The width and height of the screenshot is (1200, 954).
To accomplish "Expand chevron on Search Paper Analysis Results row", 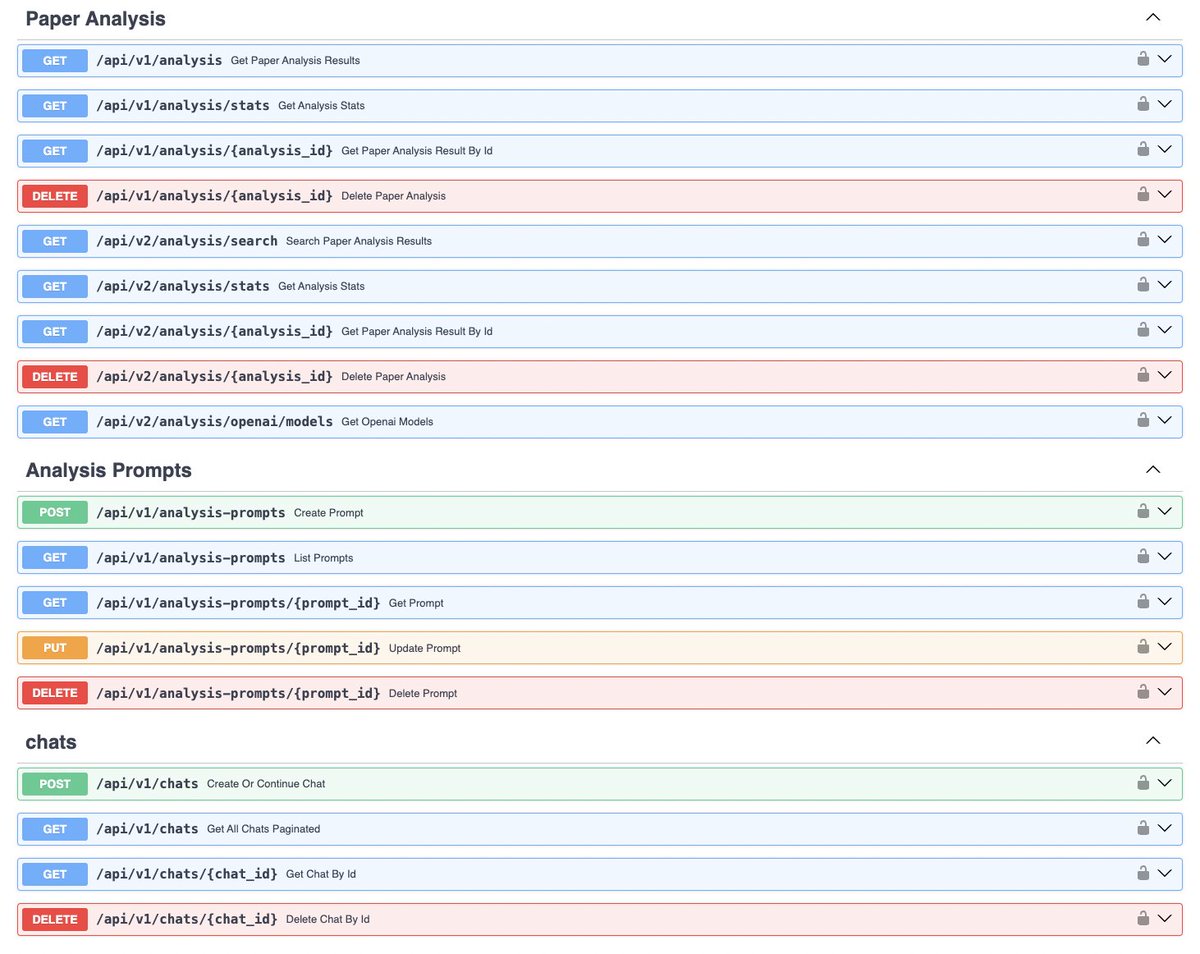I will click(1164, 240).
